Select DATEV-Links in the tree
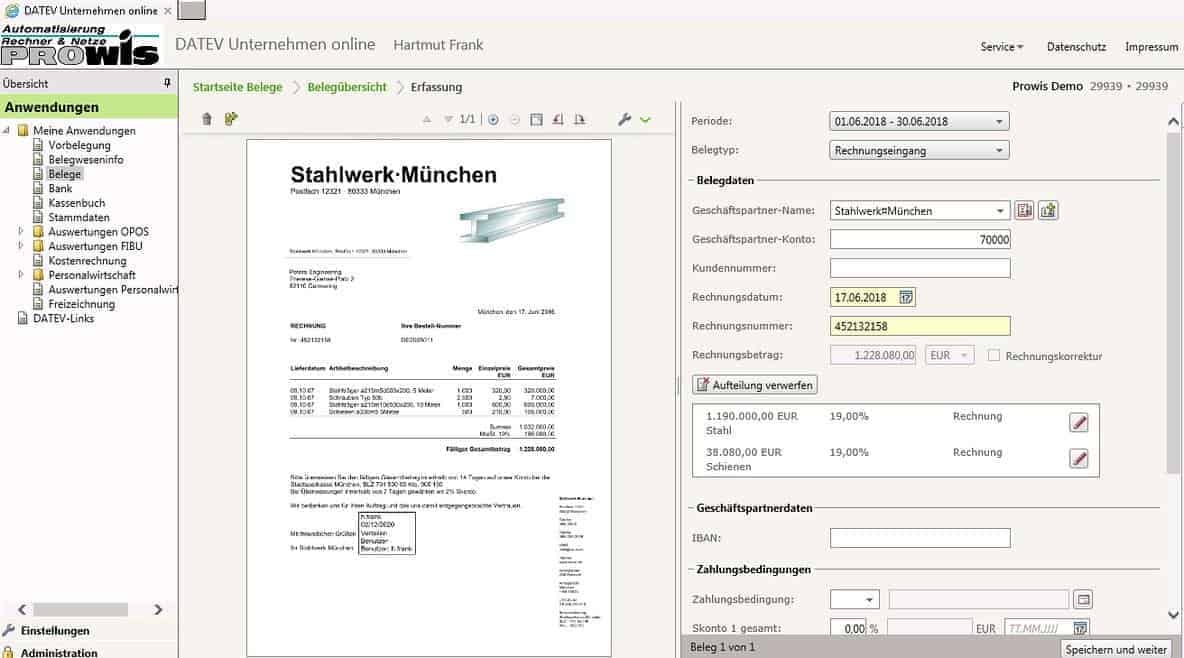1184x658 pixels. [x=63, y=319]
